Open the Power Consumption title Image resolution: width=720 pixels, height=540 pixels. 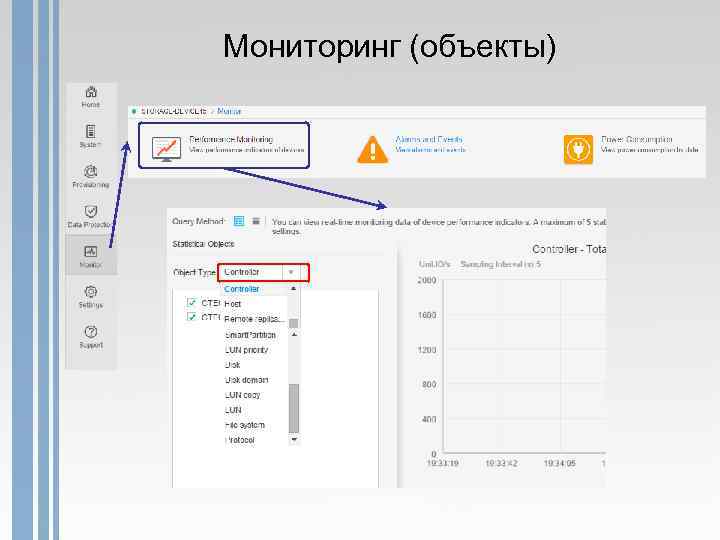(636, 139)
